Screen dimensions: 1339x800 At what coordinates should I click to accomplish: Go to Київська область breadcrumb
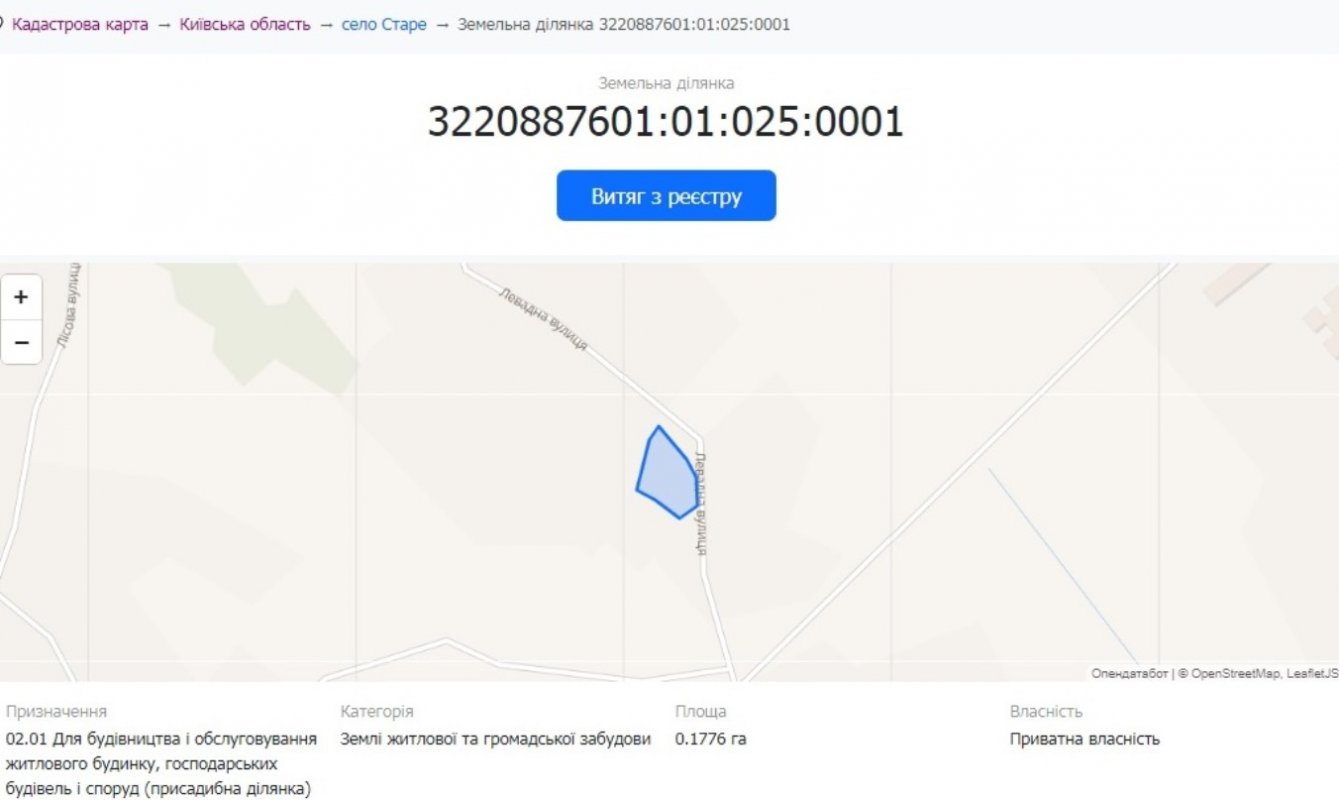coord(245,24)
